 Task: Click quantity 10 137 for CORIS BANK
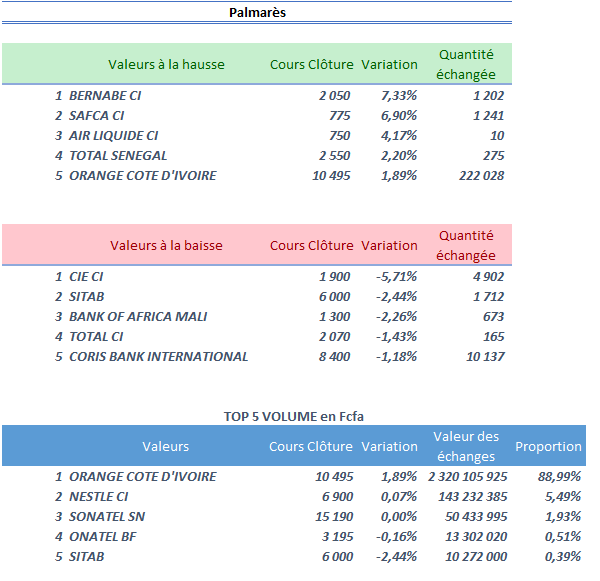pos(485,356)
